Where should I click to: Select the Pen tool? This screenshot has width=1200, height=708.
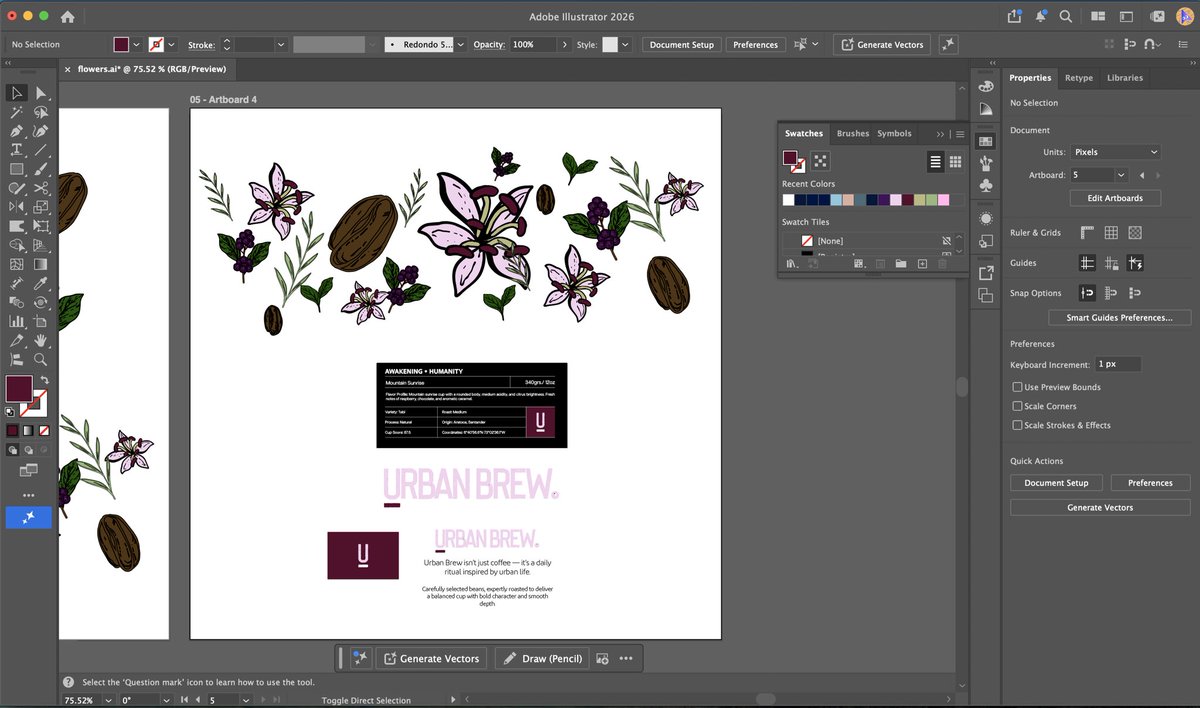click(17, 131)
